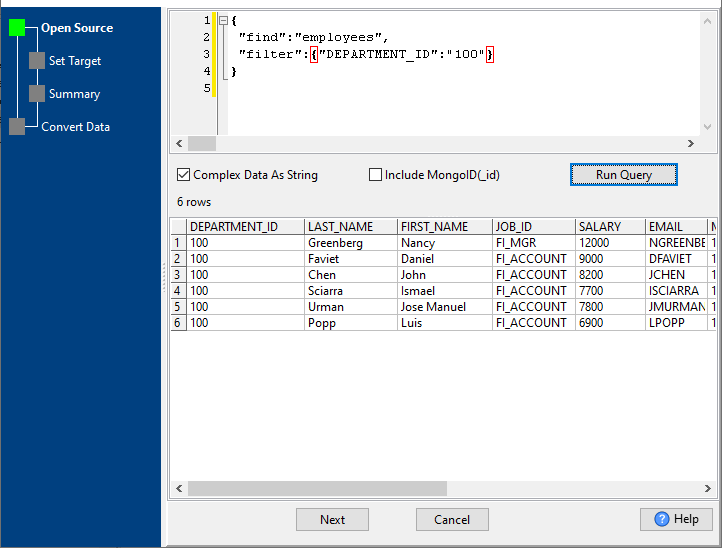This screenshot has height=548, width=722.
Task: Click the results grid horizontal scroll thumb
Action: pos(317,489)
